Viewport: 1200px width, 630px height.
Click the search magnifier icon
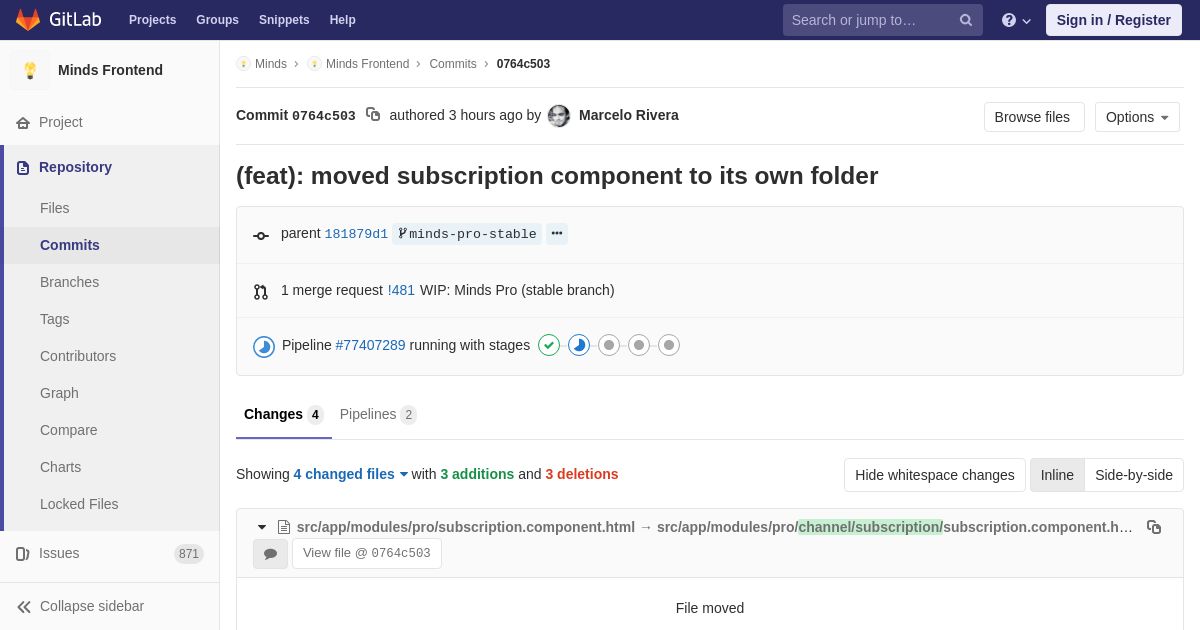[x=966, y=20]
